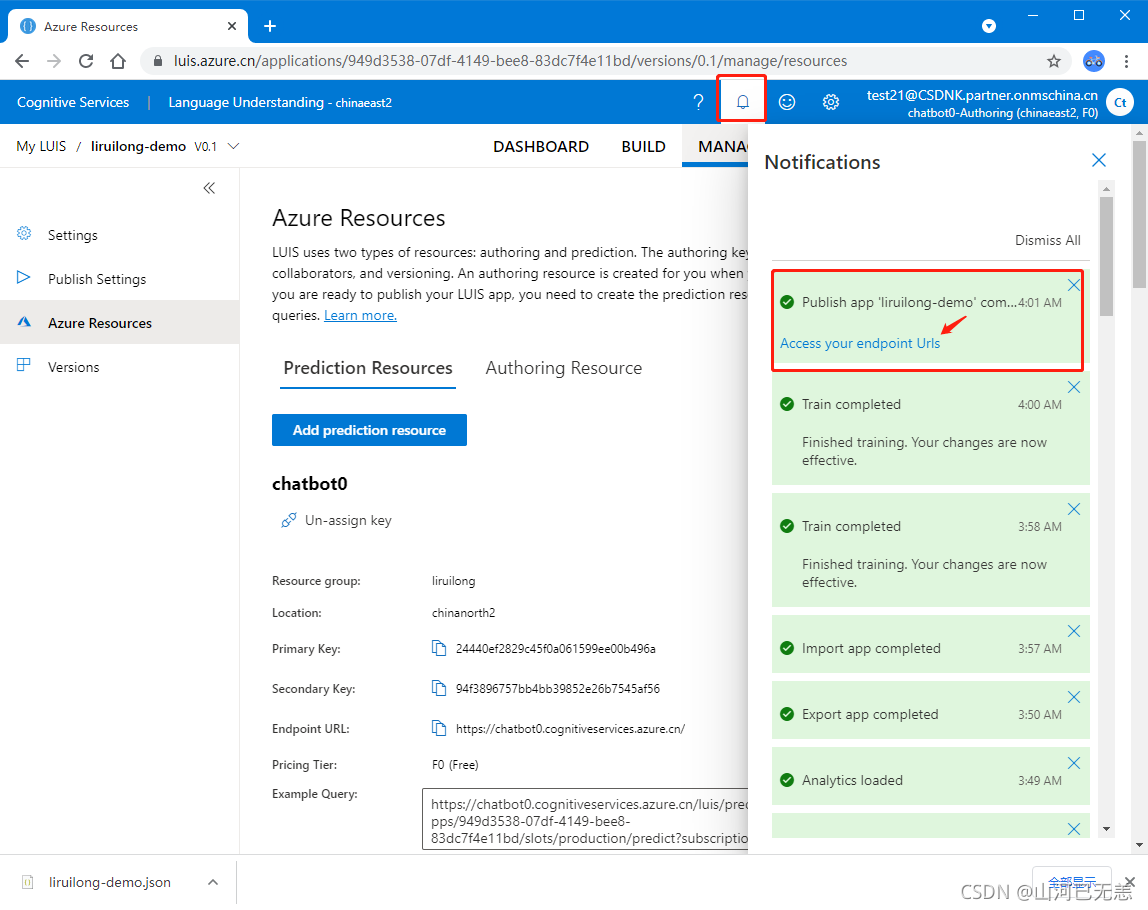Open a new browser tab
Screen dimensions: 1148x910
(x=269, y=26)
